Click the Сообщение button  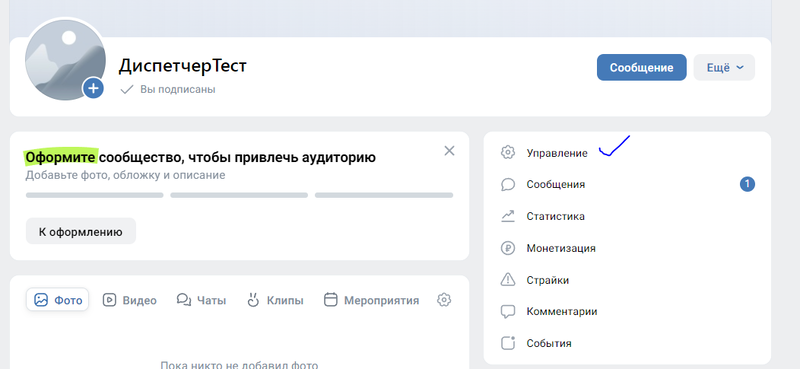click(641, 67)
